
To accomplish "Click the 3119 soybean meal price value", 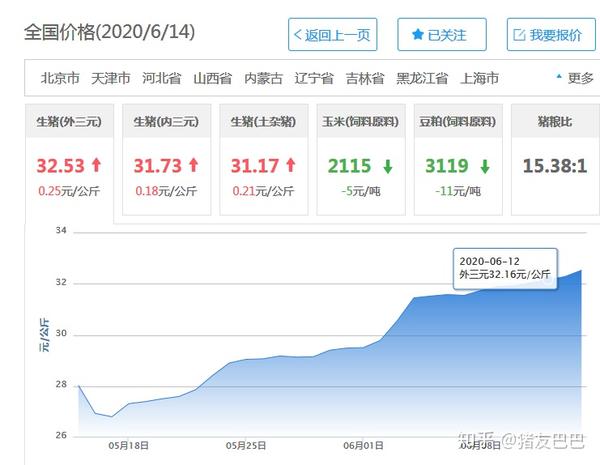I will (x=447, y=166).
